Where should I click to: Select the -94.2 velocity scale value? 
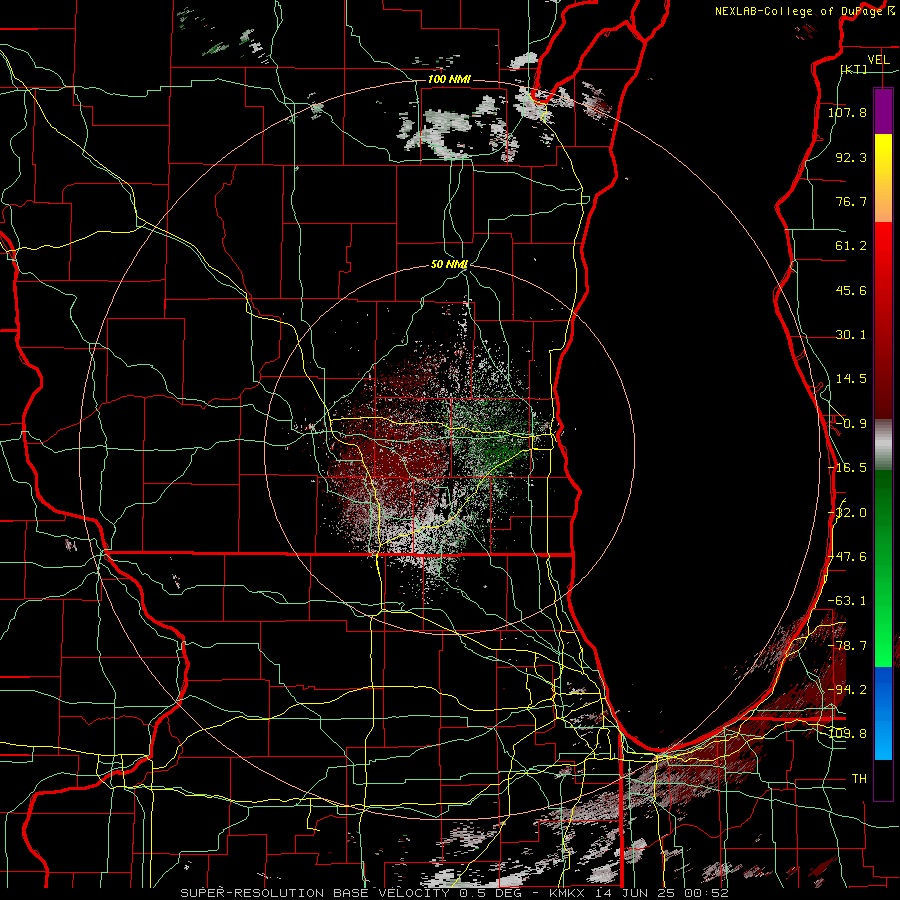click(847, 690)
